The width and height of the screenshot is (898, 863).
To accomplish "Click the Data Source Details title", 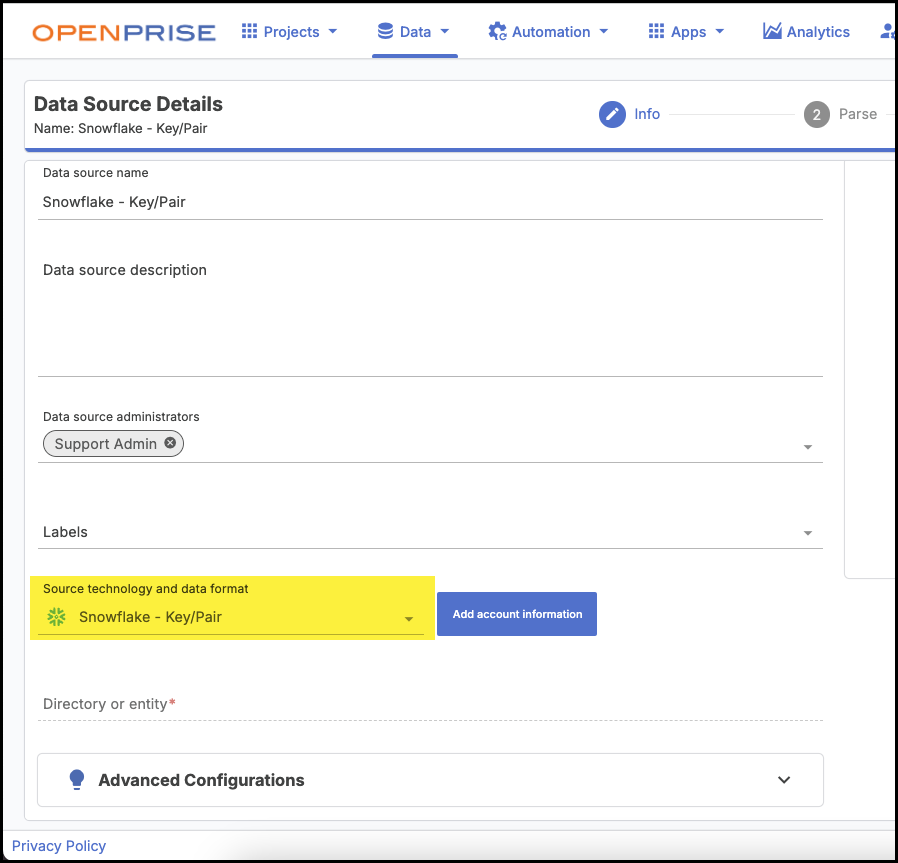I will (128, 104).
